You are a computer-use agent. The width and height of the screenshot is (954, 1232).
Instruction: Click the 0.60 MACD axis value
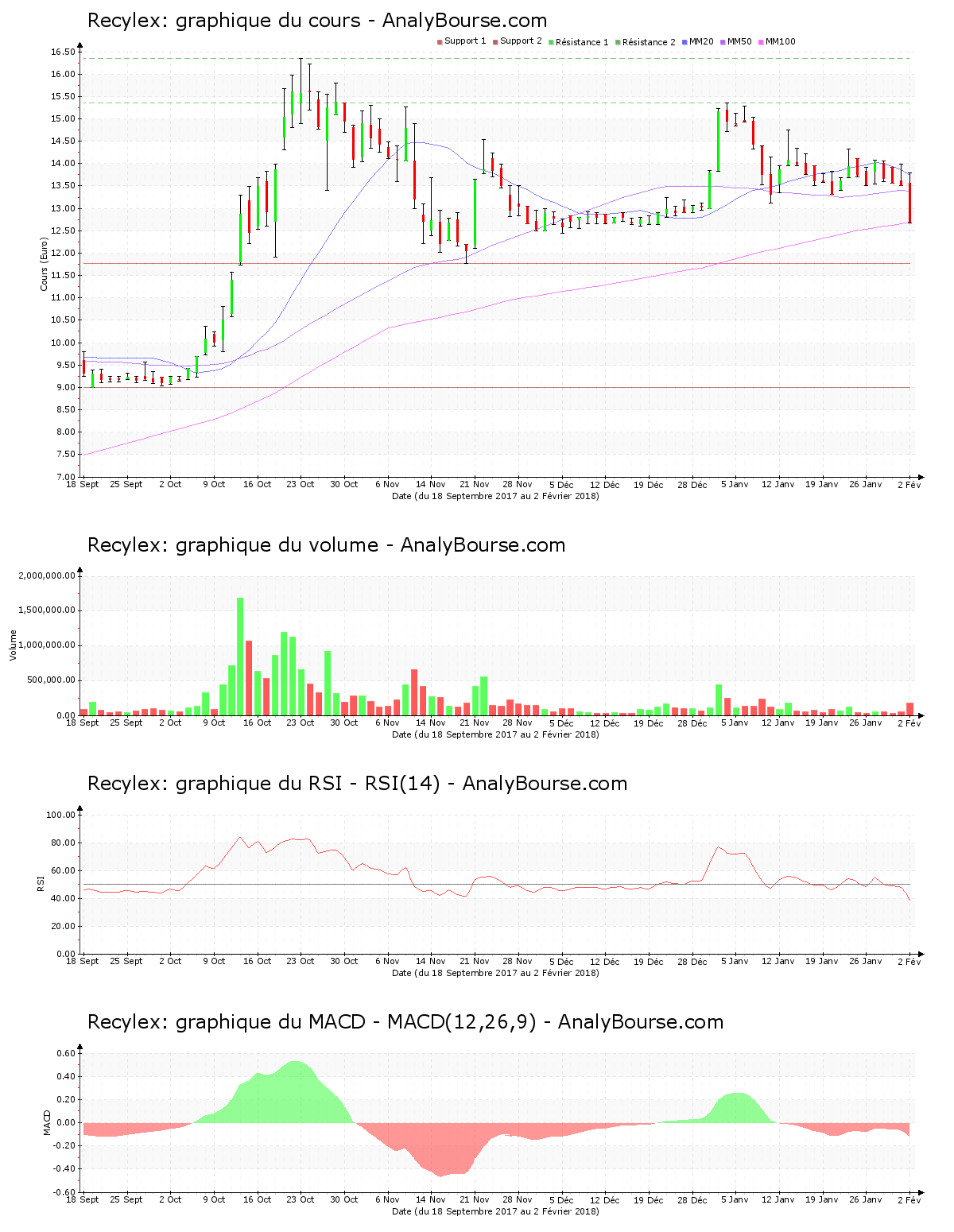point(67,1053)
